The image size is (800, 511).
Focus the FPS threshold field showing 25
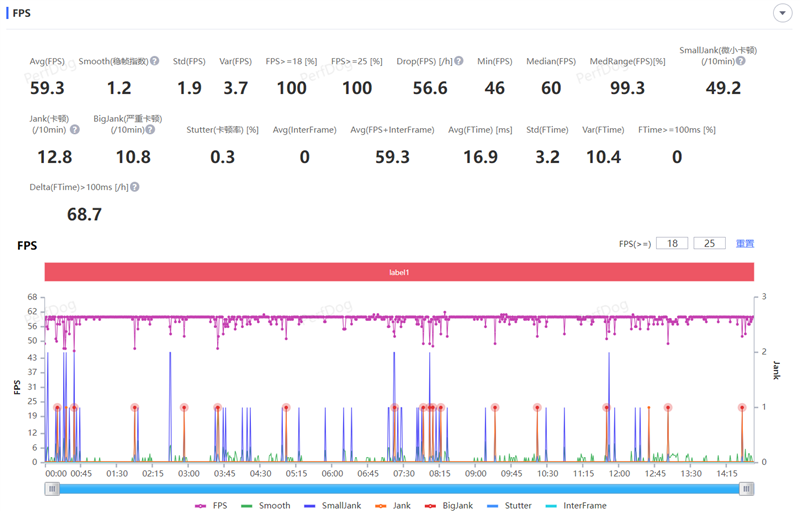709,243
